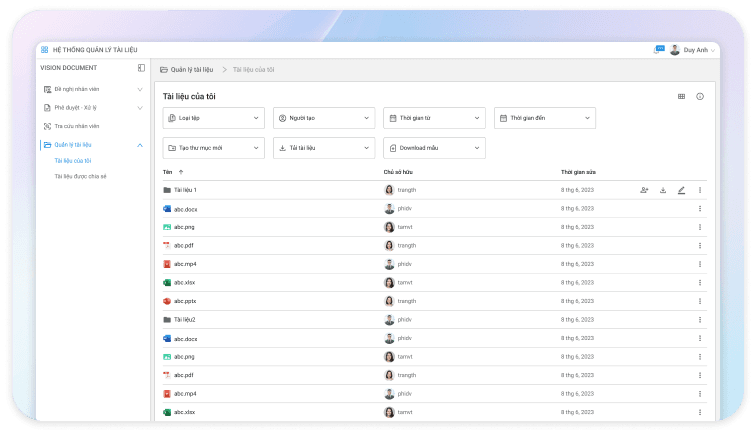Viewport: 756px width, 435px height.
Task: Collapse the Quản lý tài liệu section
Action: click(x=139, y=145)
